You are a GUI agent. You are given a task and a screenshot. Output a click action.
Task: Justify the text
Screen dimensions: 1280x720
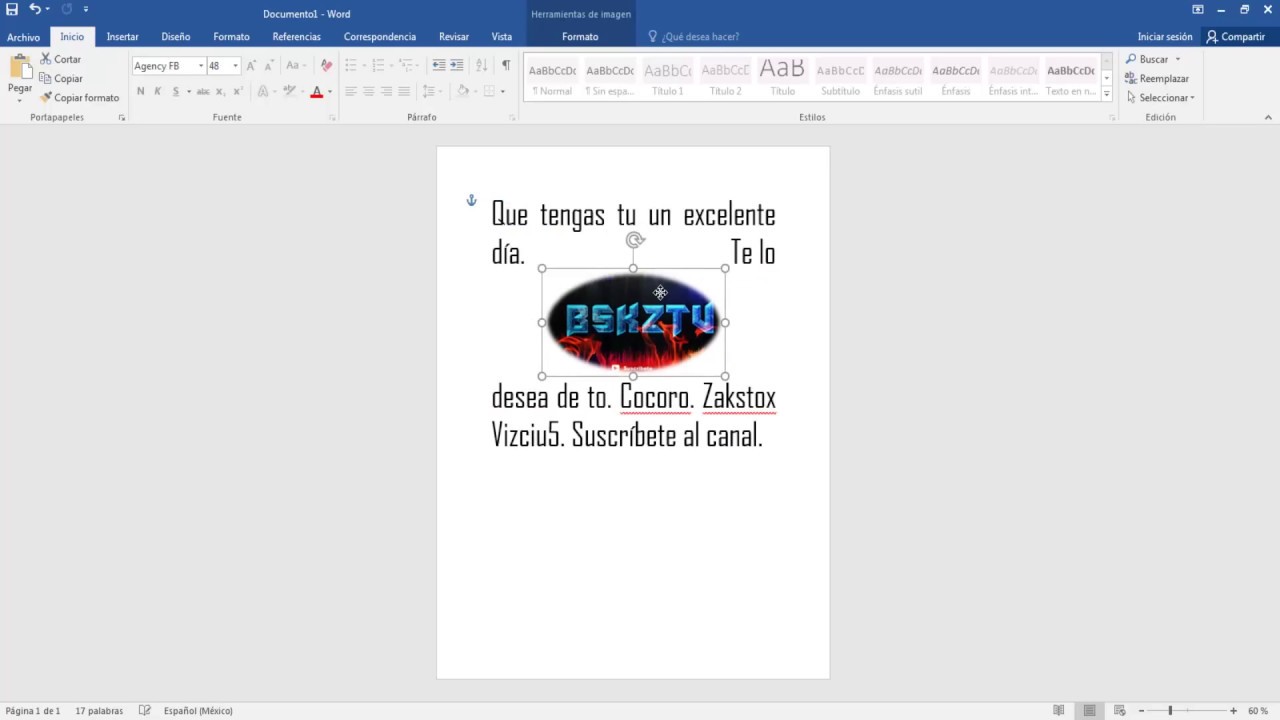coord(404,91)
